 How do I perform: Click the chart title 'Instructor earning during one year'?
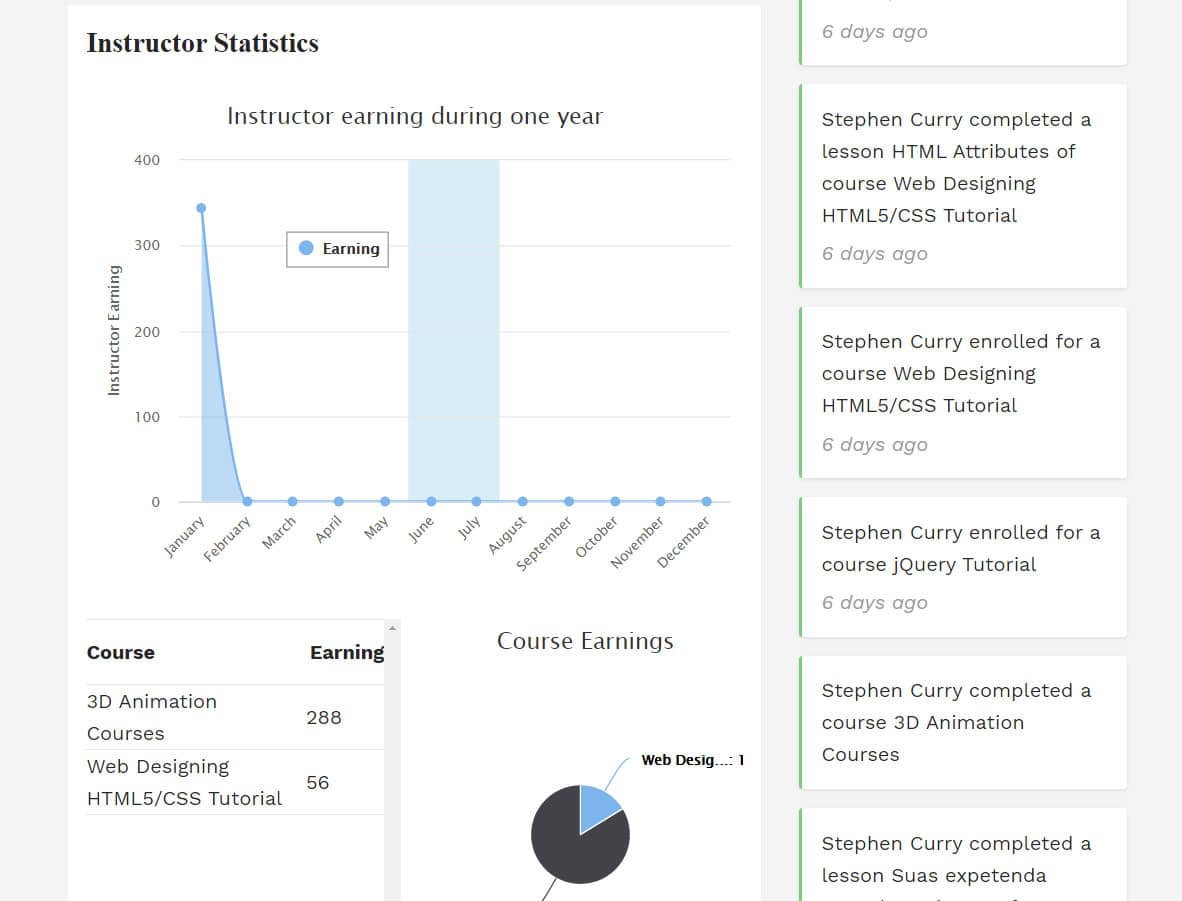414,116
